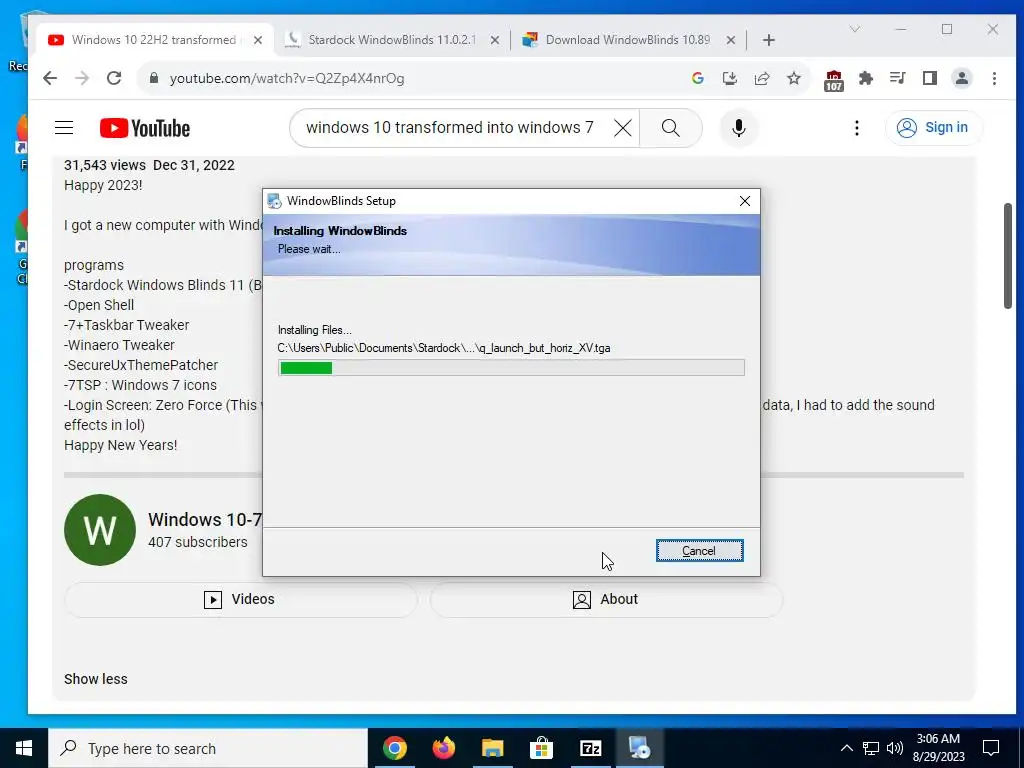
Task: Close the YouTube video tab
Action: click(258, 40)
